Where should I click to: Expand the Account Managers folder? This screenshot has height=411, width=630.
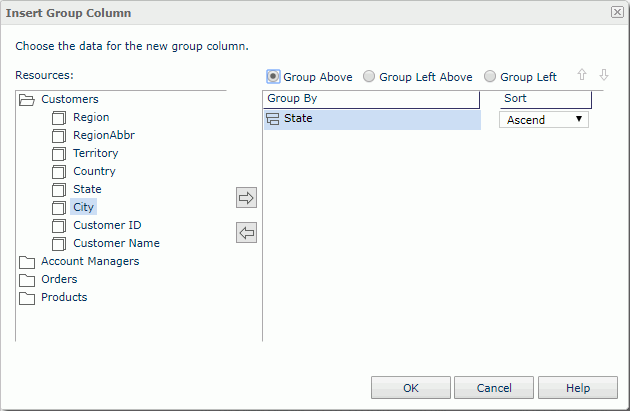coord(27,262)
